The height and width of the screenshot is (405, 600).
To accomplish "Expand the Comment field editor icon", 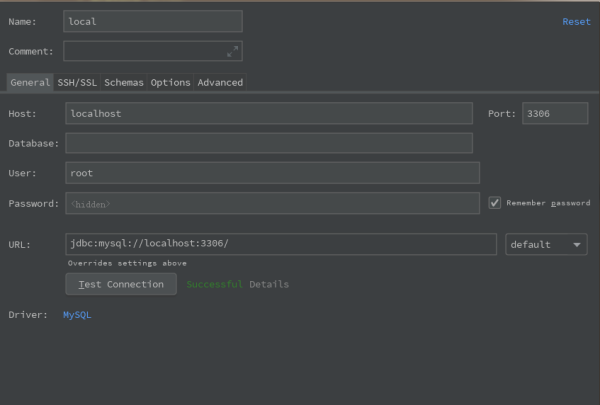I will pos(232,51).
